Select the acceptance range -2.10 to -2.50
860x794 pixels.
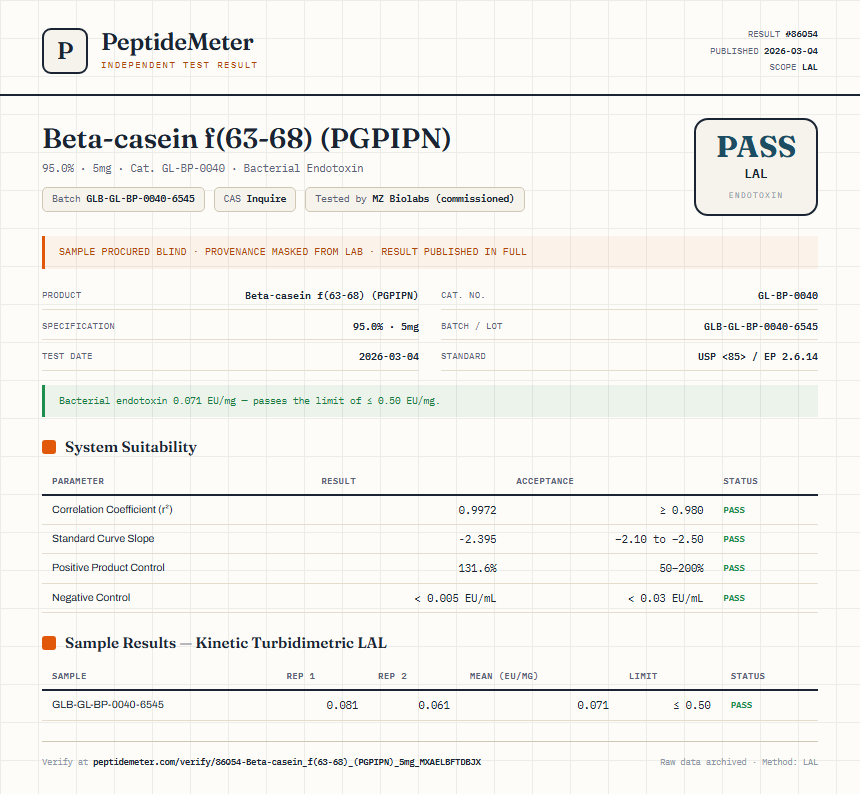coord(659,540)
